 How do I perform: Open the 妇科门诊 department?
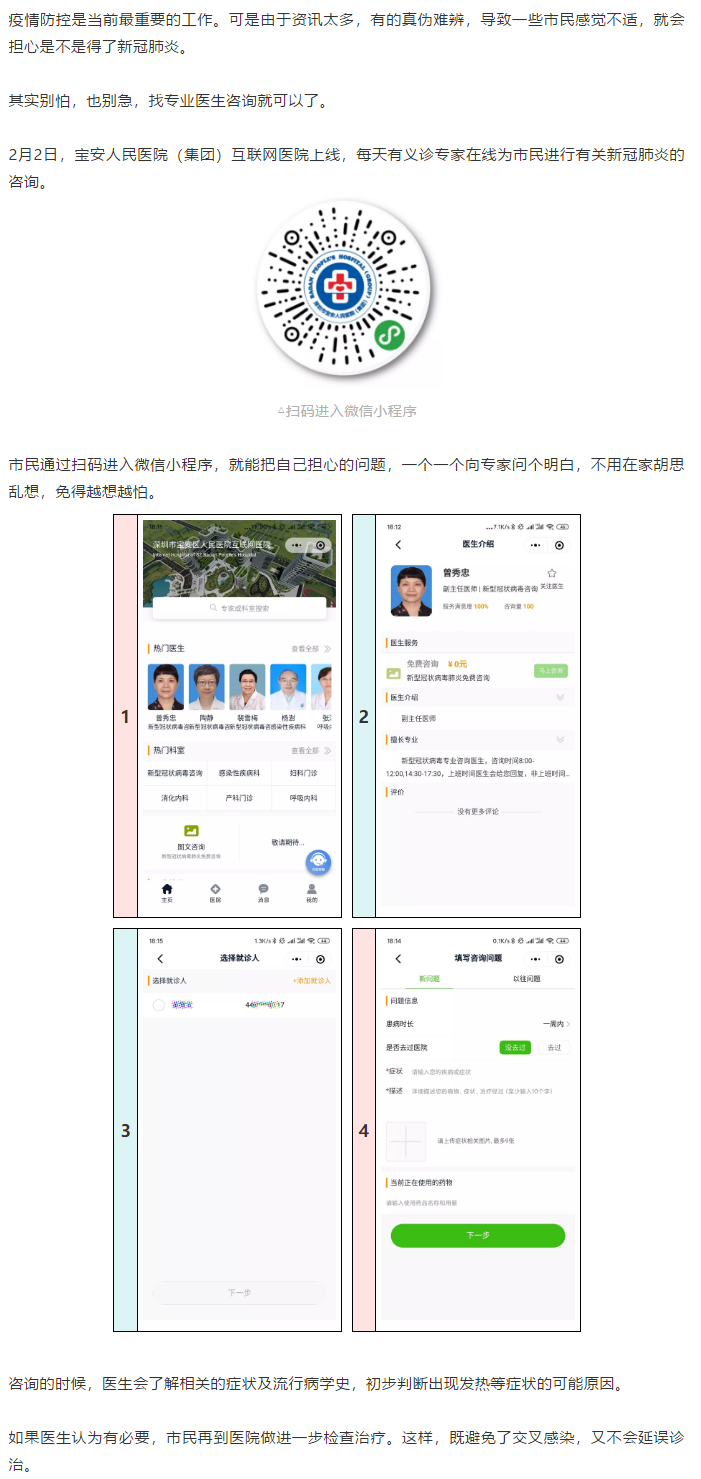(303, 773)
